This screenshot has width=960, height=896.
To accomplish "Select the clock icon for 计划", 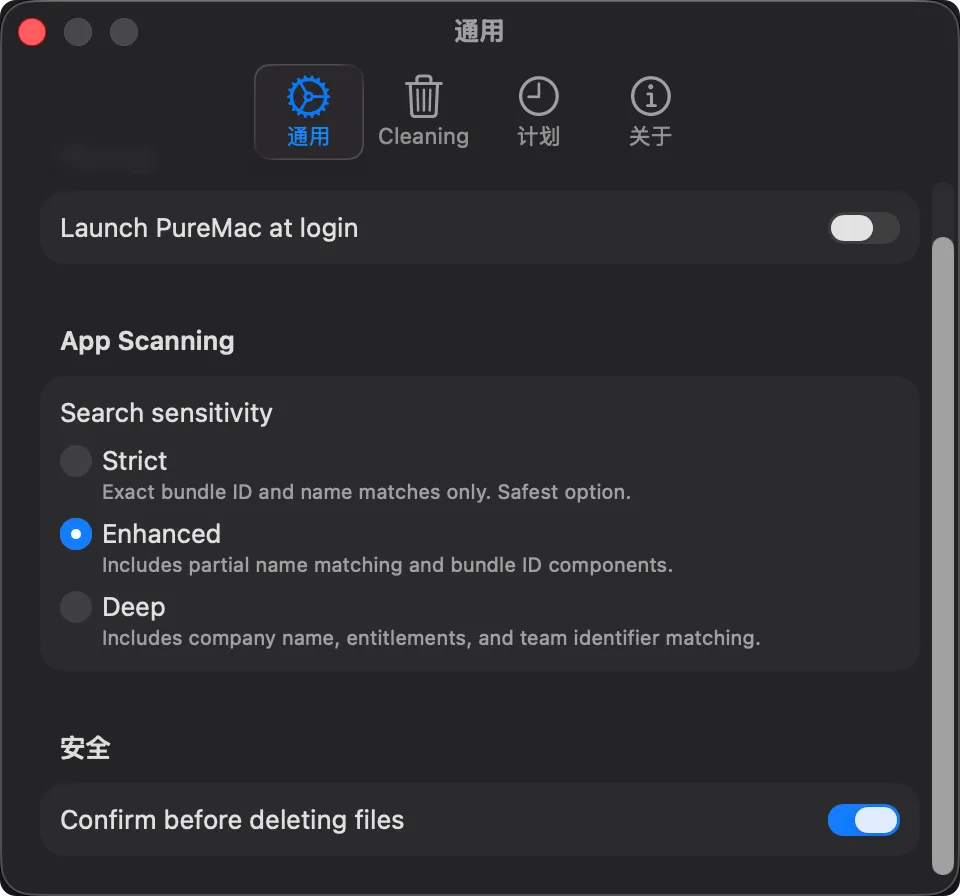I will [539, 96].
